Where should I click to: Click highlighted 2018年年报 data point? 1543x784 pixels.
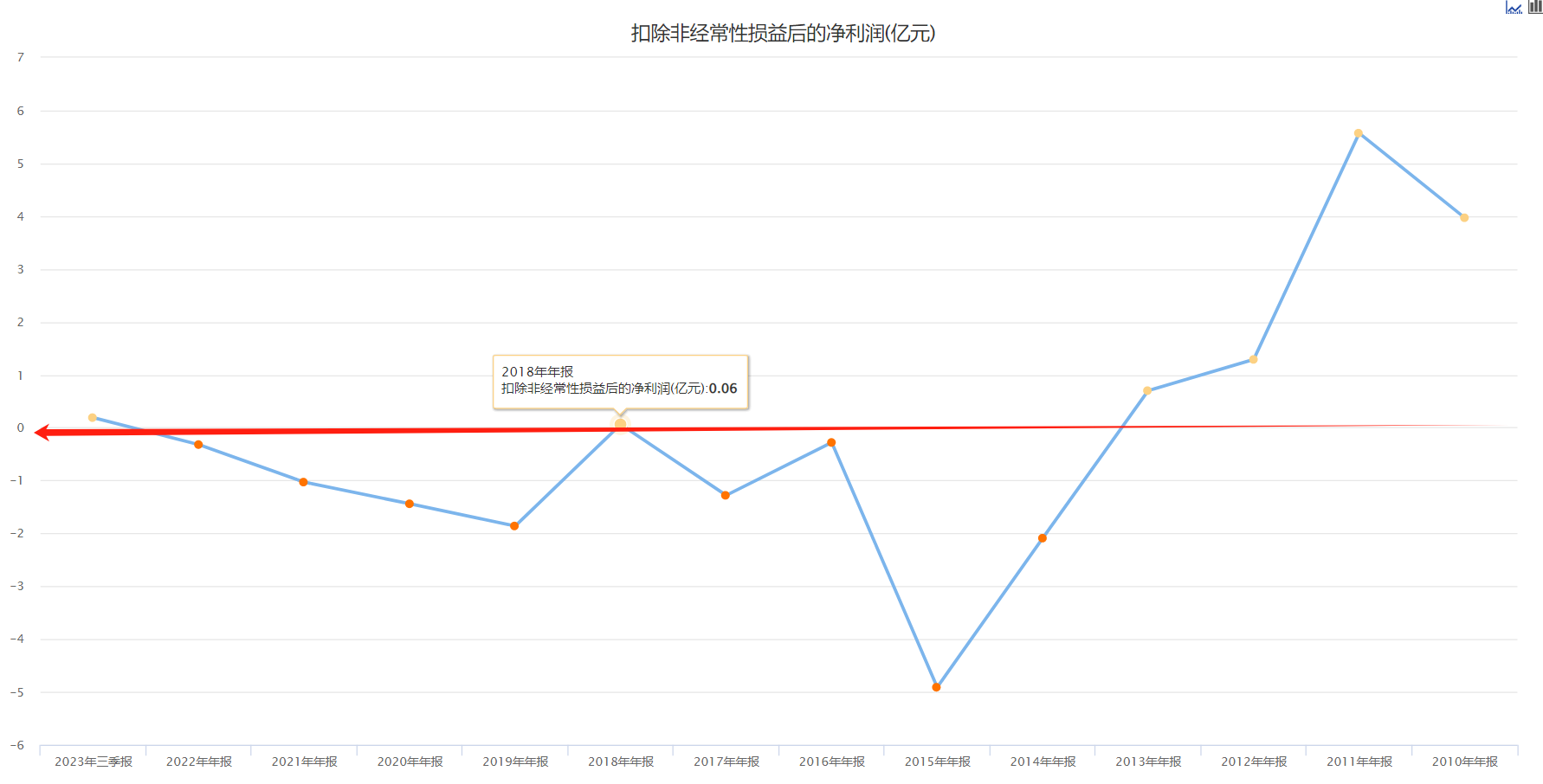pos(620,424)
